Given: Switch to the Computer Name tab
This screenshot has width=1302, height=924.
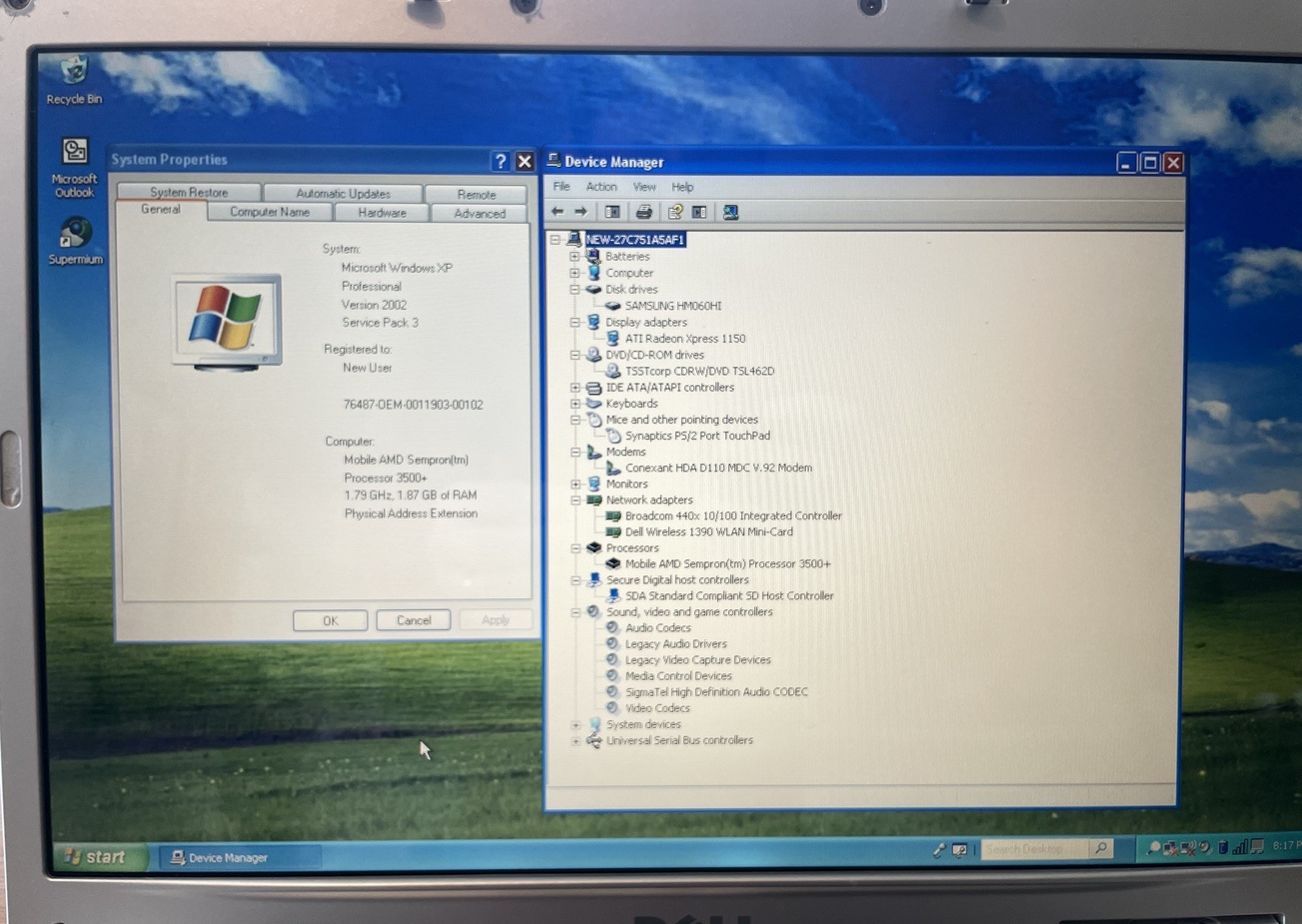Looking at the screenshot, I should (x=269, y=211).
